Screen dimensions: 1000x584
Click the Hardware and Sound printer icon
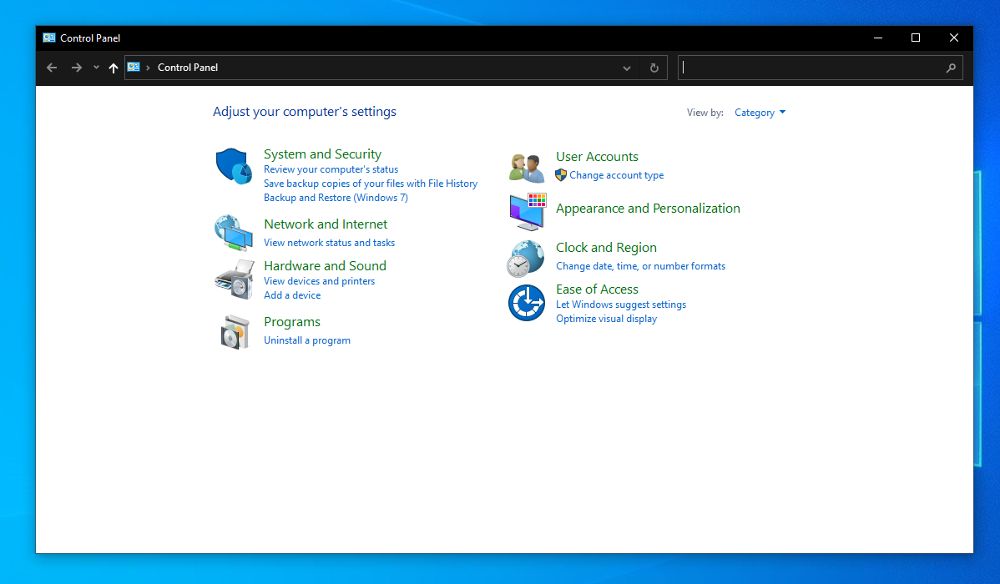click(234, 279)
